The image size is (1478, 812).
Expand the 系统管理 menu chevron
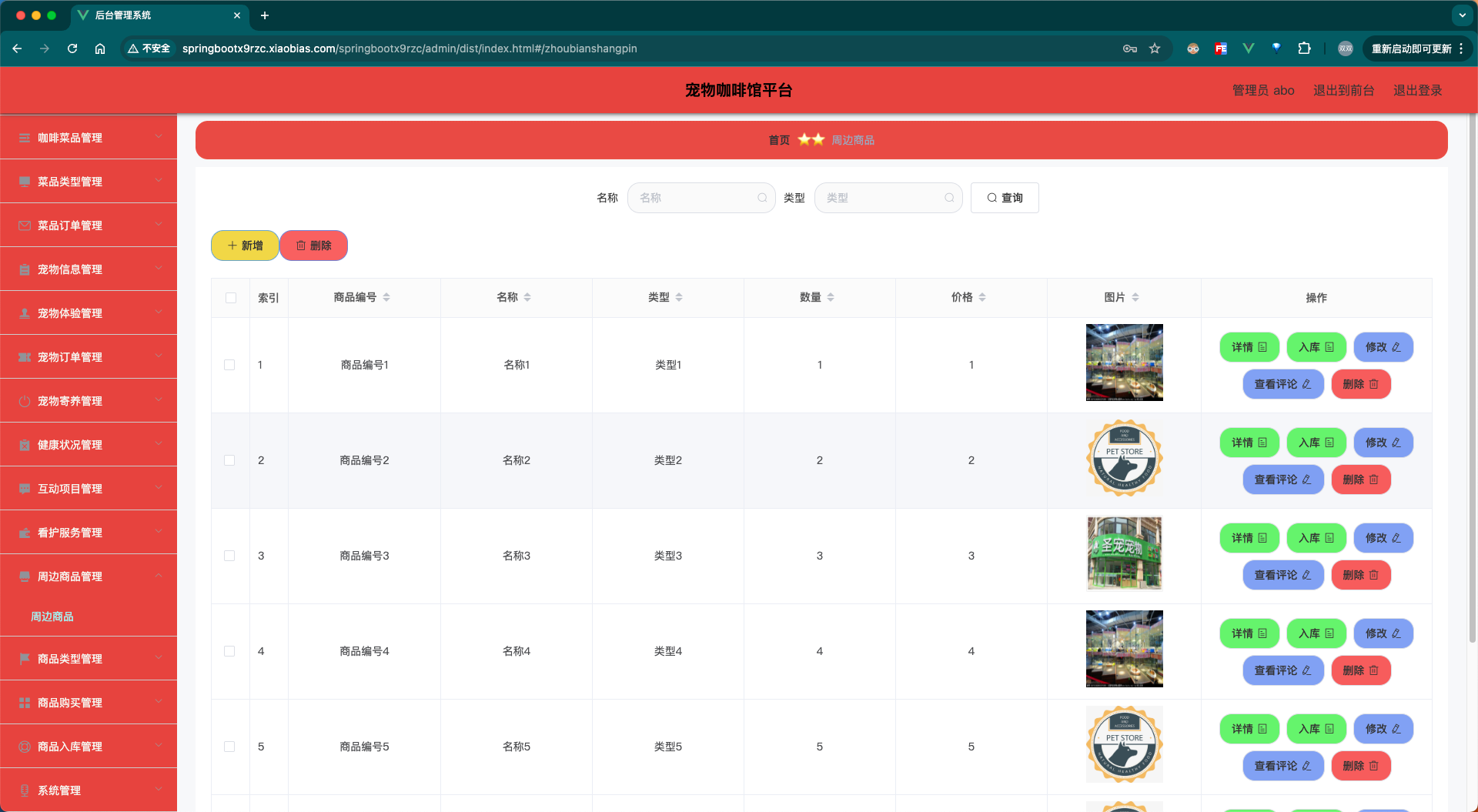point(159,790)
